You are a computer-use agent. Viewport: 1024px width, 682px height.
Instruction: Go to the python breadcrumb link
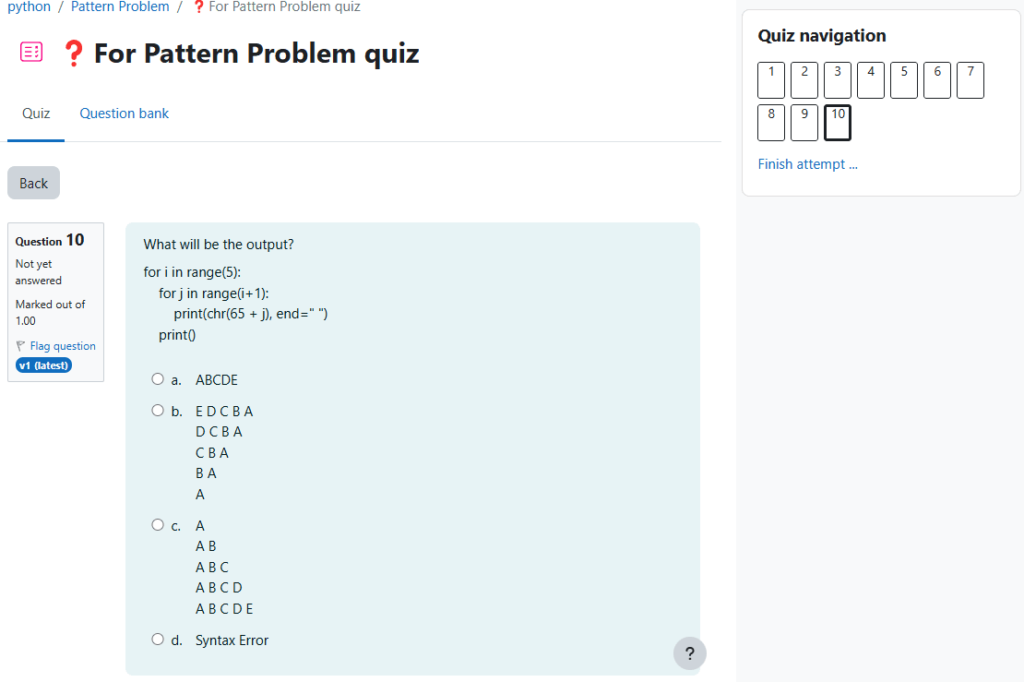point(29,7)
